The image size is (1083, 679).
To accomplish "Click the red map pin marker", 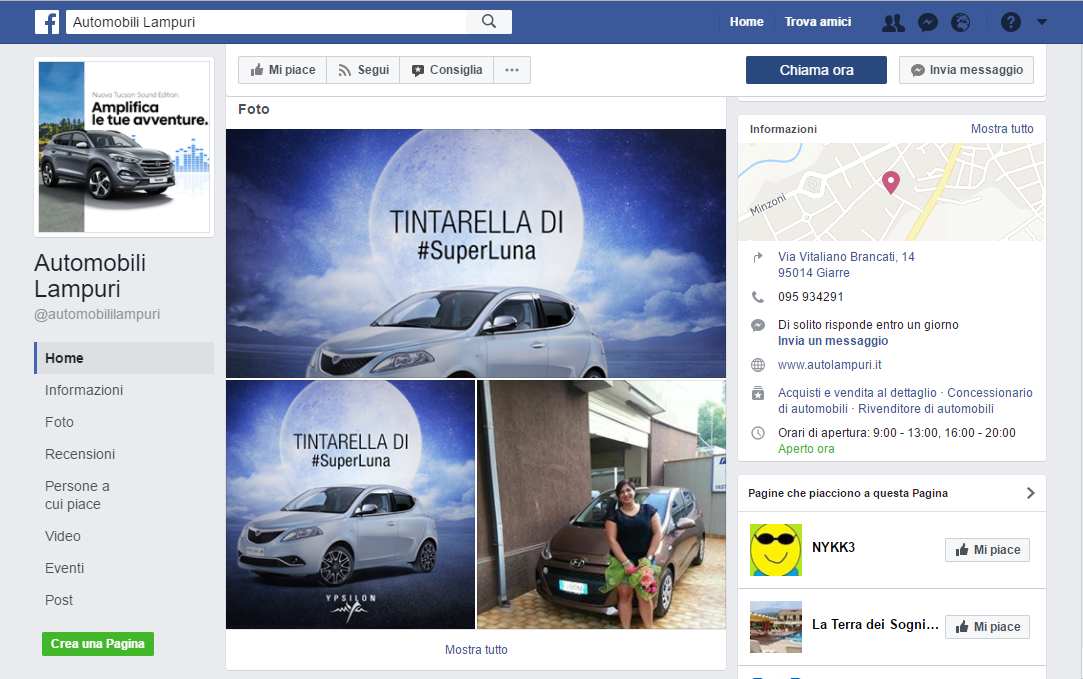I will click(x=891, y=182).
